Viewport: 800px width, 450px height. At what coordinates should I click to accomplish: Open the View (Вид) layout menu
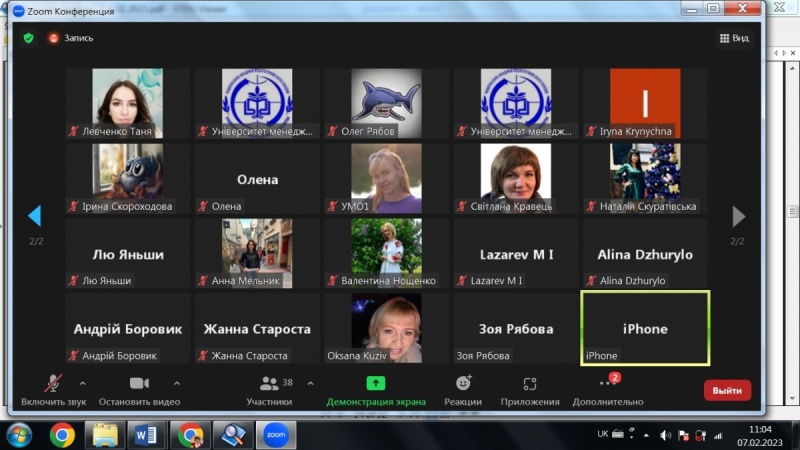(x=734, y=38)
